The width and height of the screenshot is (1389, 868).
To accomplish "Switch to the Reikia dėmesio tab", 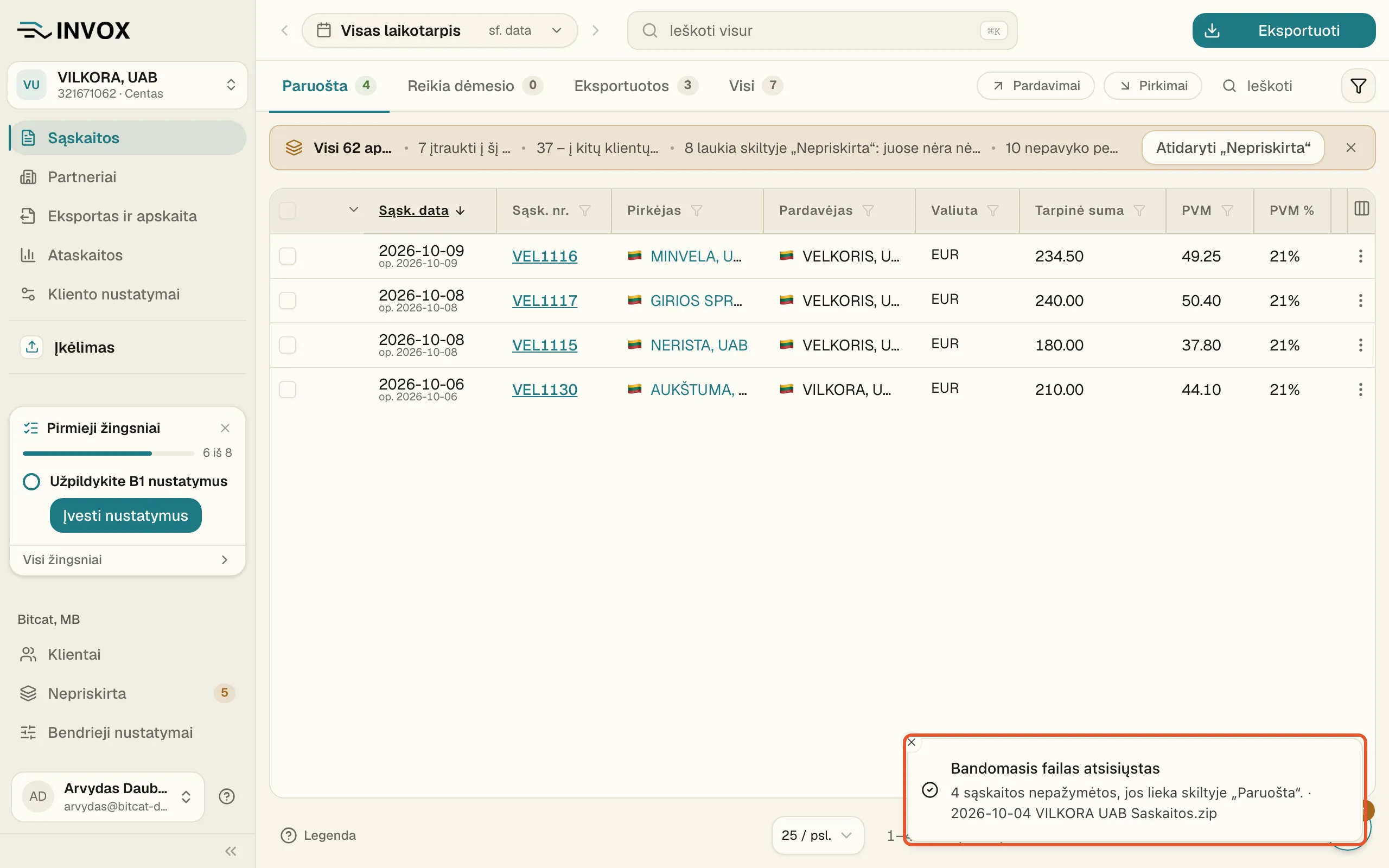I will tap(475, 86).
